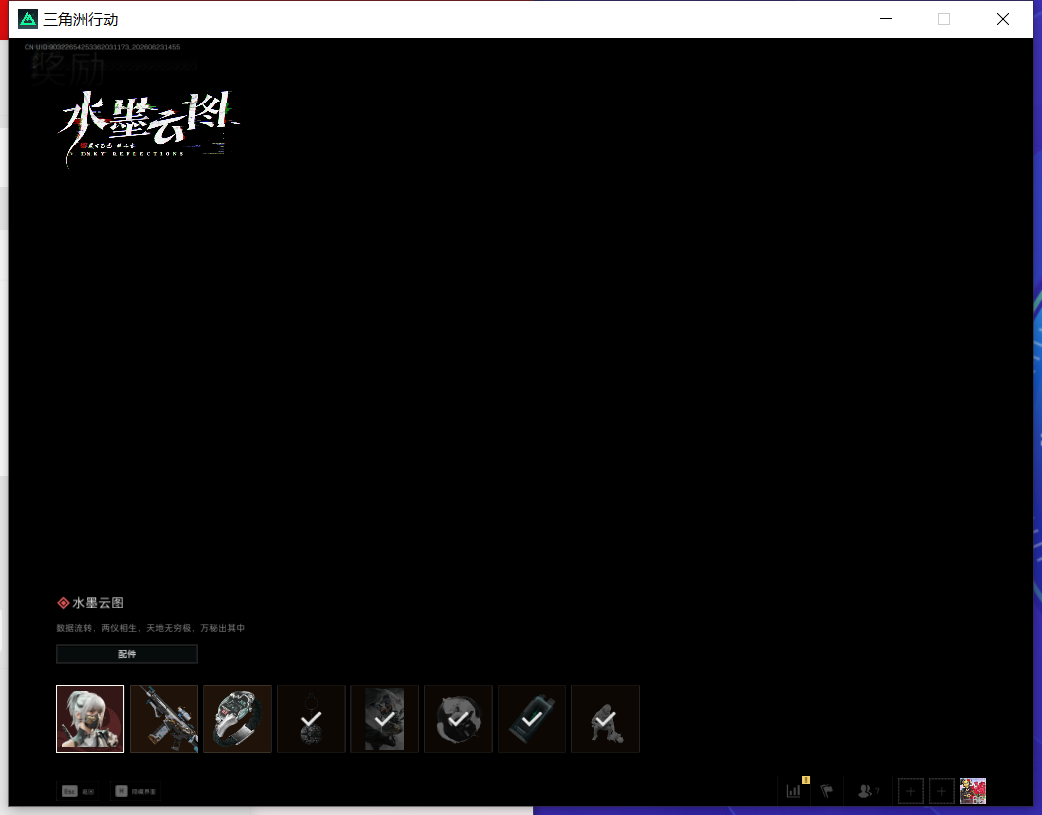
Task: Open the bar chart stats icon
Action: (x=793, y=791)
